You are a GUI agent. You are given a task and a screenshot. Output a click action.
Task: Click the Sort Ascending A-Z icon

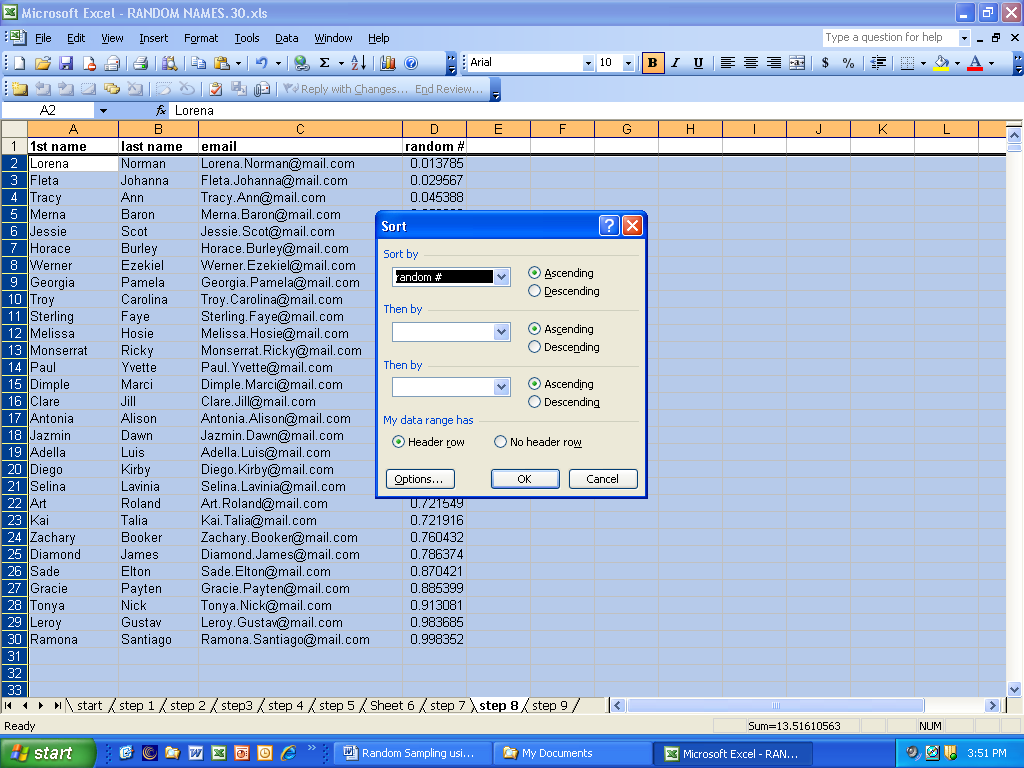359,63
